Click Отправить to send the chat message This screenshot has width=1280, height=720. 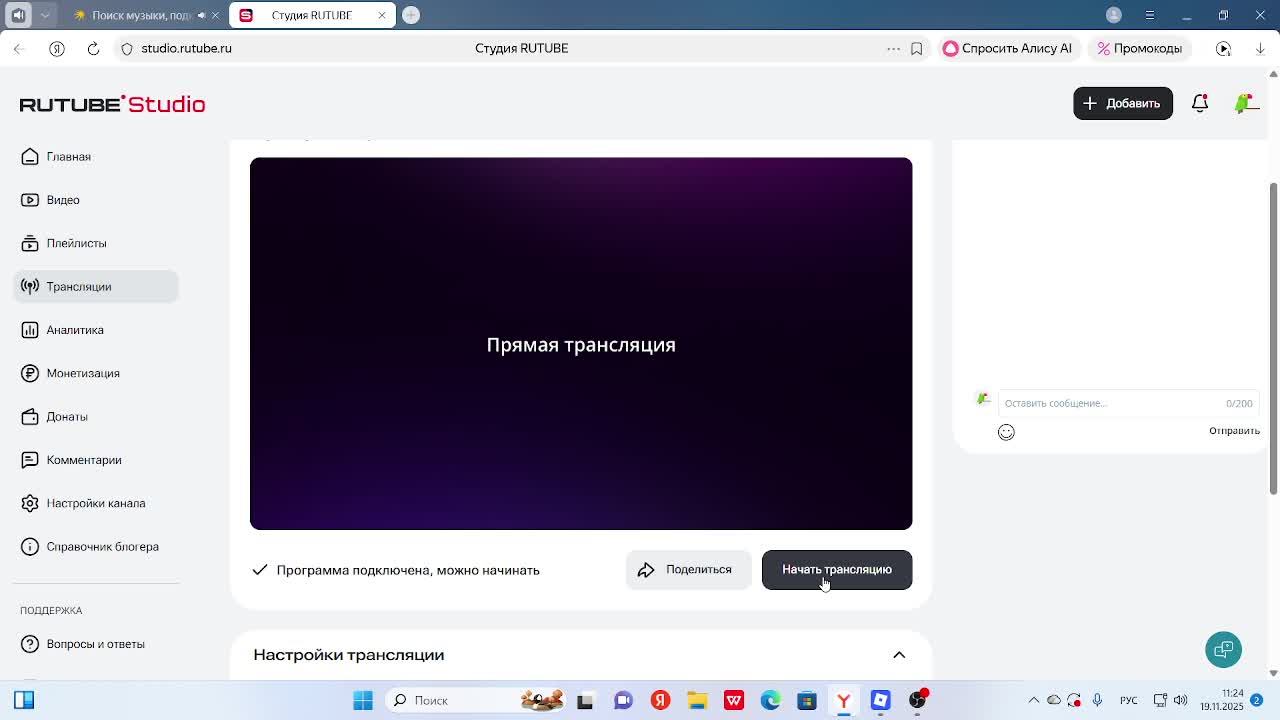coord(1234,431)
